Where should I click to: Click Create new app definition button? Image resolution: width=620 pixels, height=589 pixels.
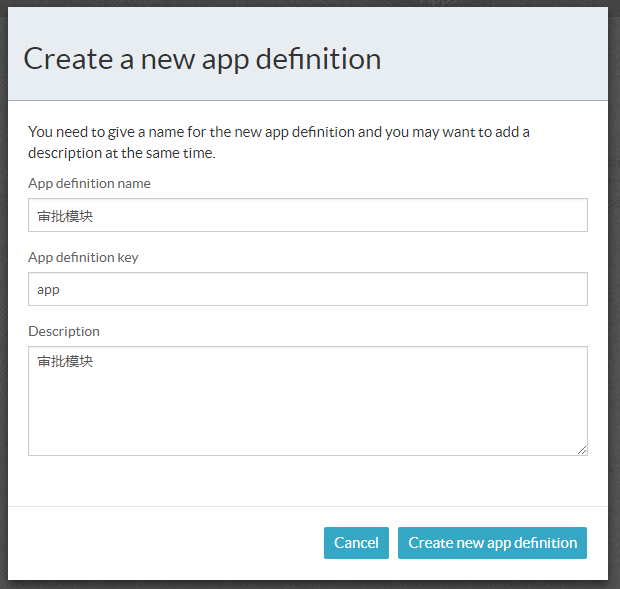point(492,543)
